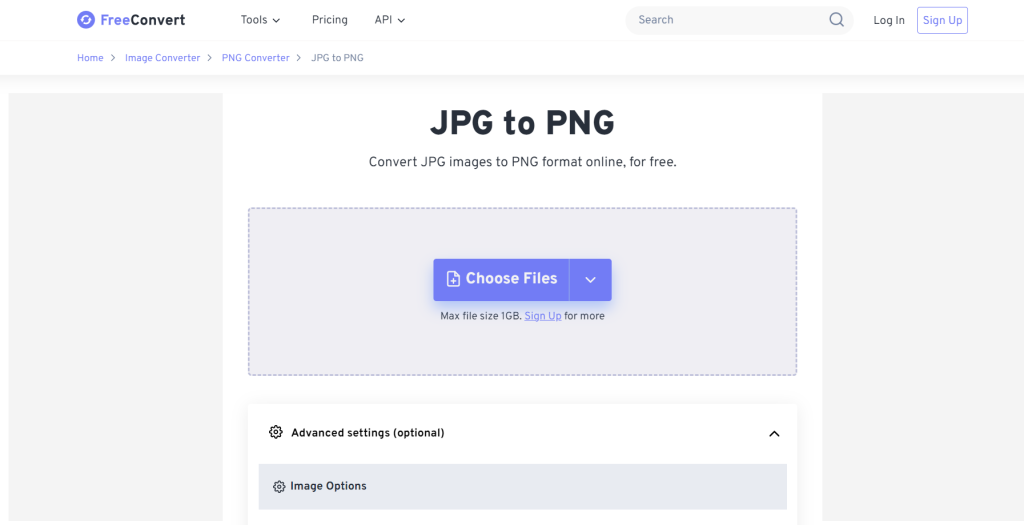Click the FreeConvert logo icon

86,20
